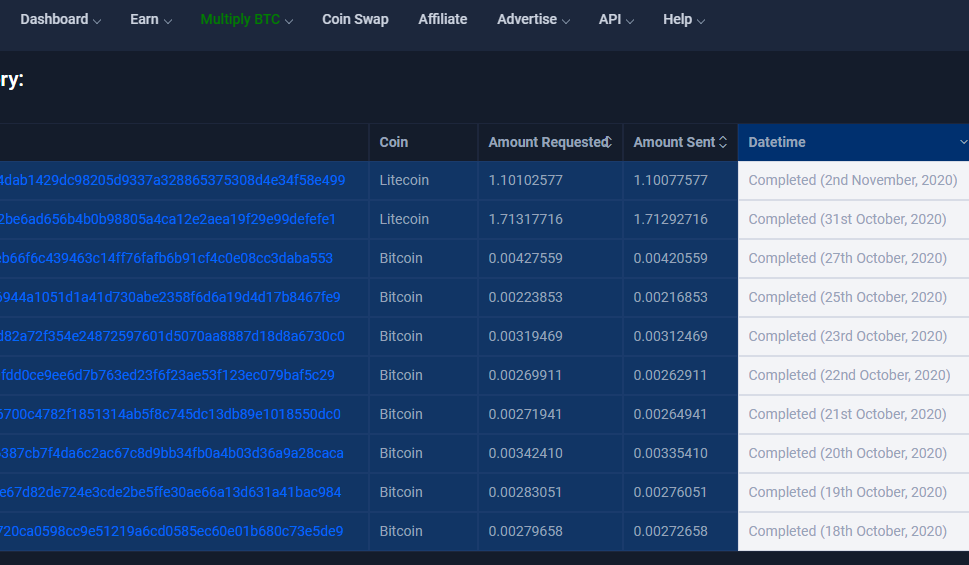The height and width of the screenshot is (565, 969).
Task: Open transaction hash ending in 73e5de9
Action: click(x=171, y=532)
